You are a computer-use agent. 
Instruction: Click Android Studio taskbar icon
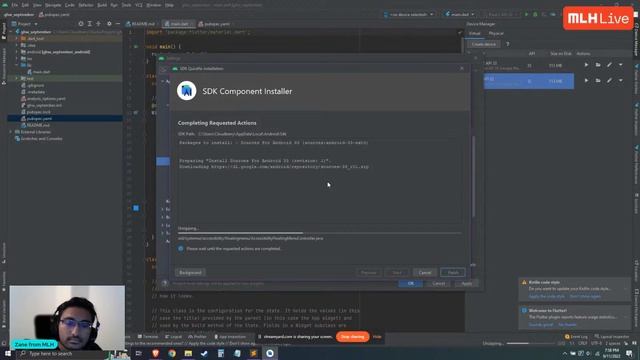click(x=270, y=353)
